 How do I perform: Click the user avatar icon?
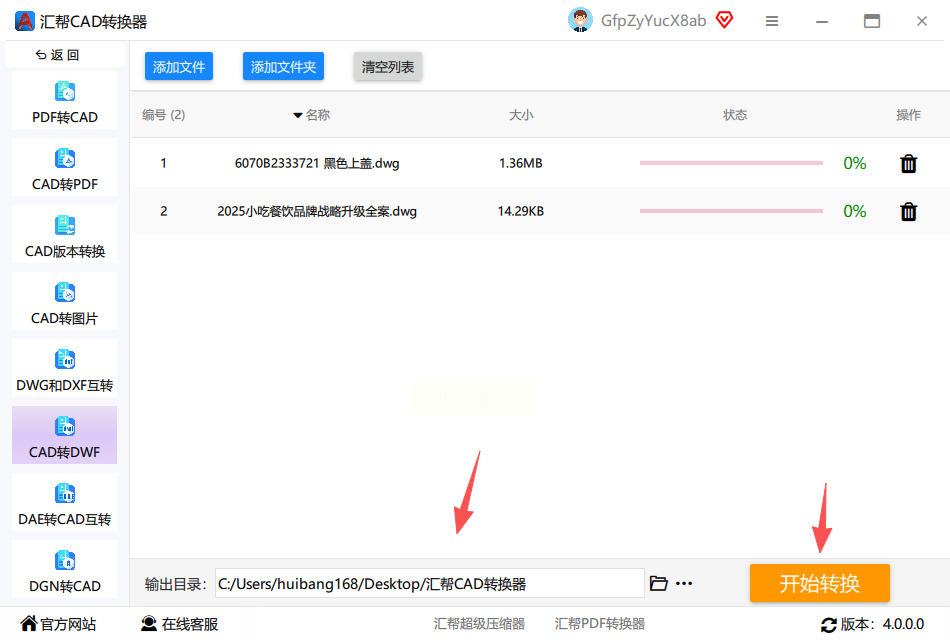point(580,20)
